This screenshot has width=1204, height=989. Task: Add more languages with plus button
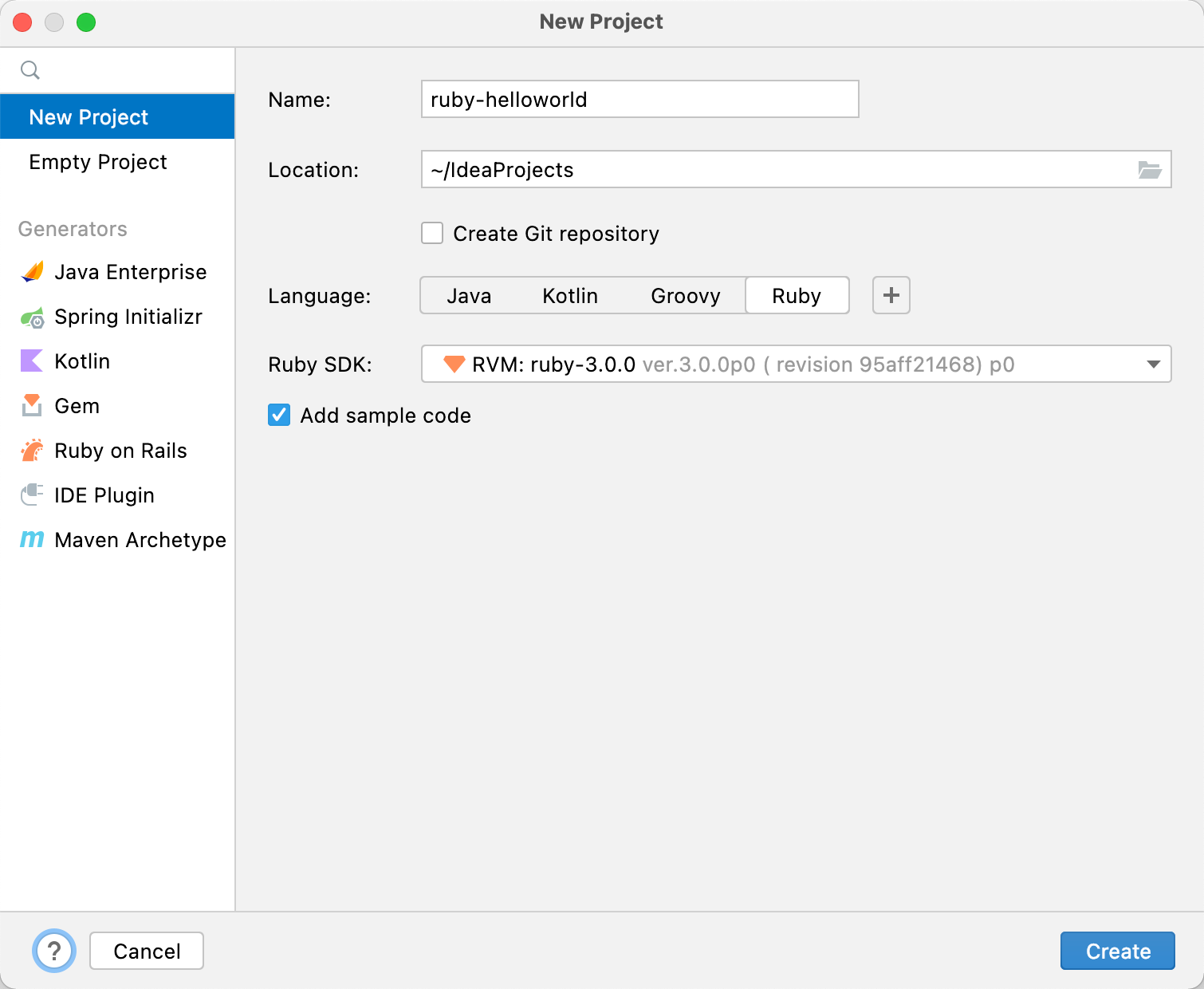click(x=891, y=295)
